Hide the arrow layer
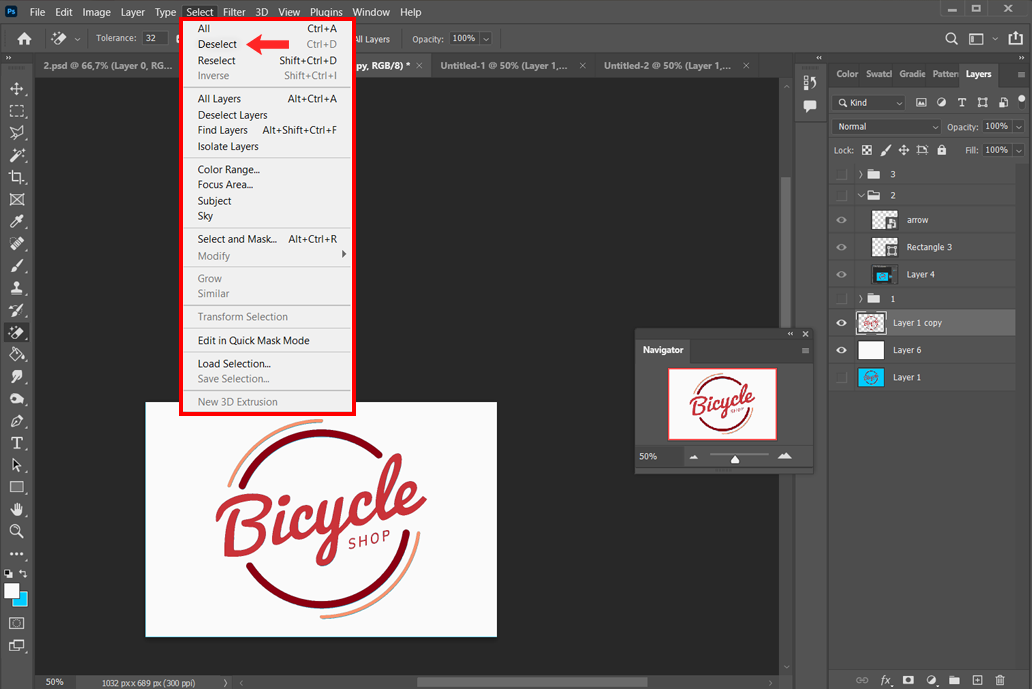 pyautogui.click(x=841, y=220)
